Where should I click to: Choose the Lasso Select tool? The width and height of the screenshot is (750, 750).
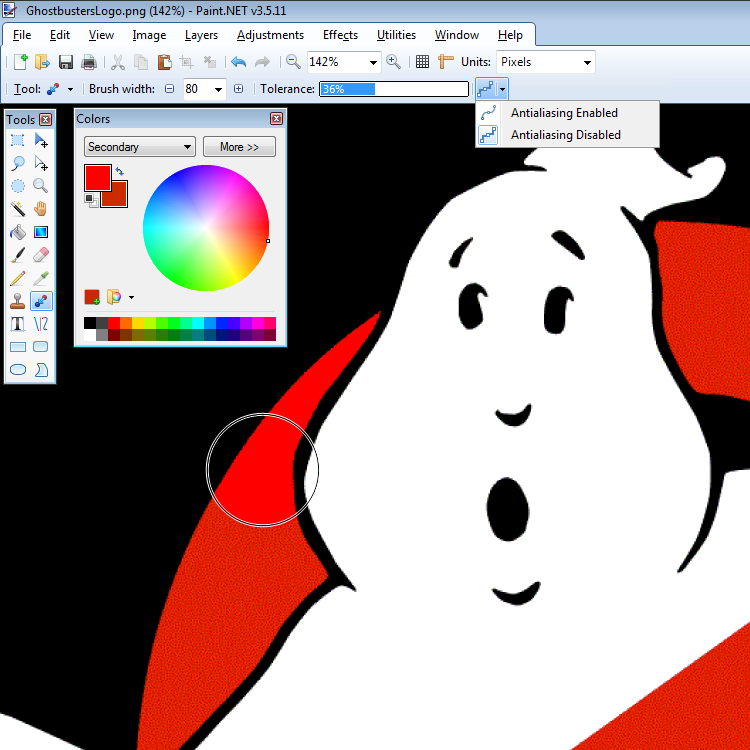click(x=18, y=163)
